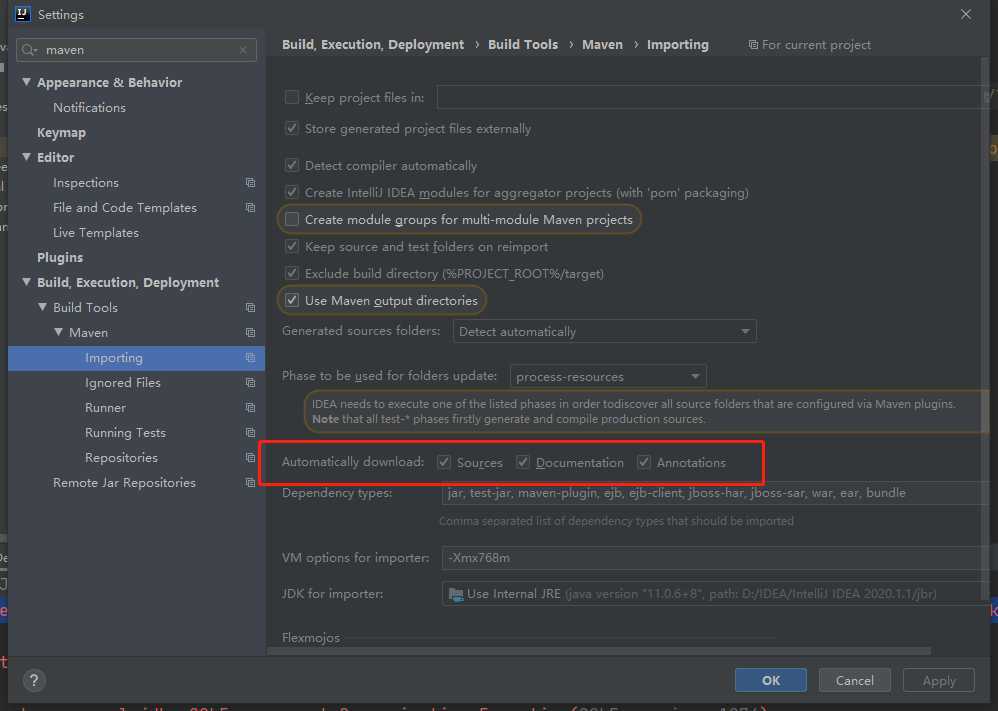Enable 'Keep project files in' checkbox
Image resolution: width=998 pixels, height=711 pixels.
[x=292, y=97]
